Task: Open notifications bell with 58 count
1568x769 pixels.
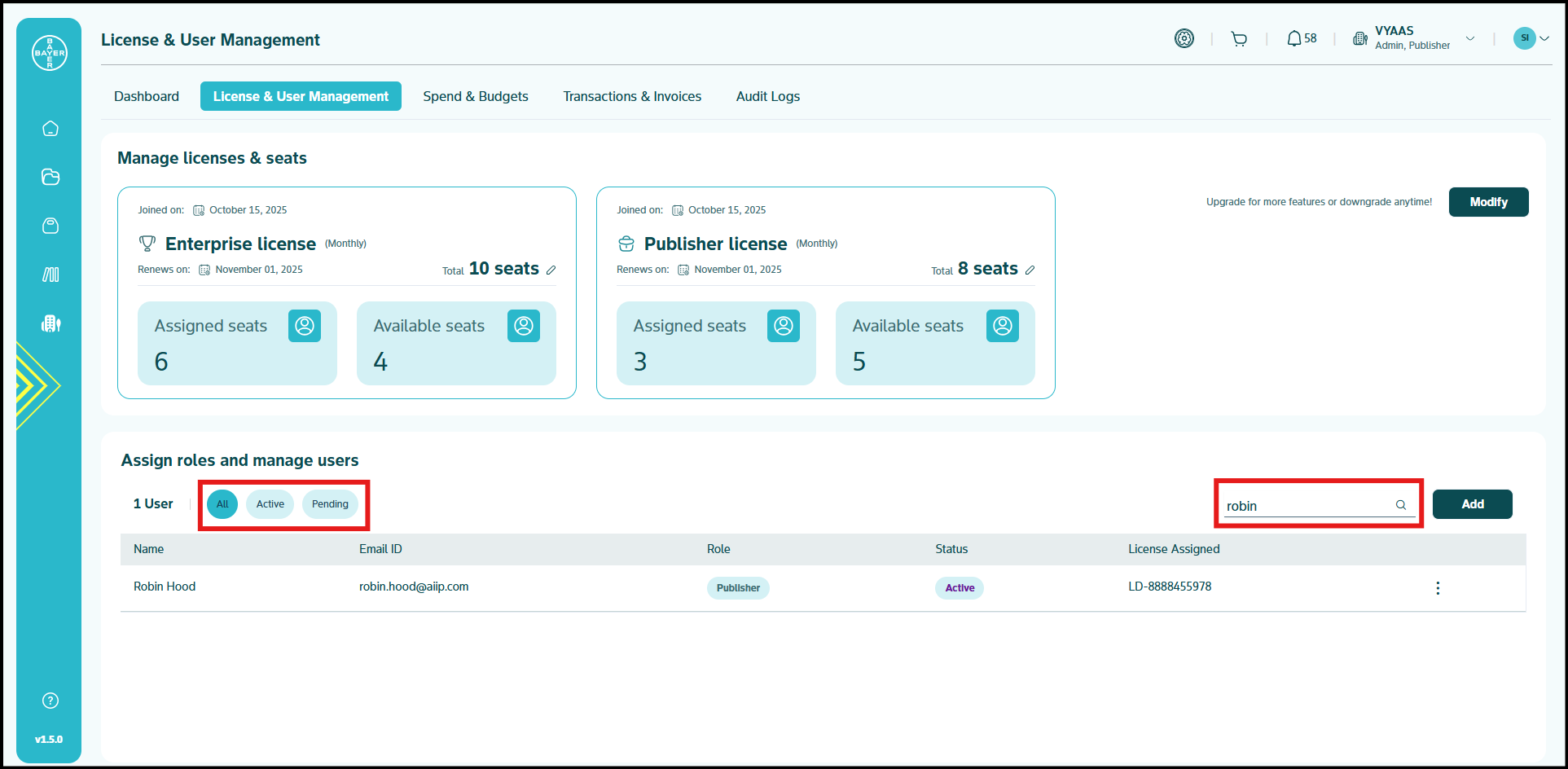Action: 1301,38
